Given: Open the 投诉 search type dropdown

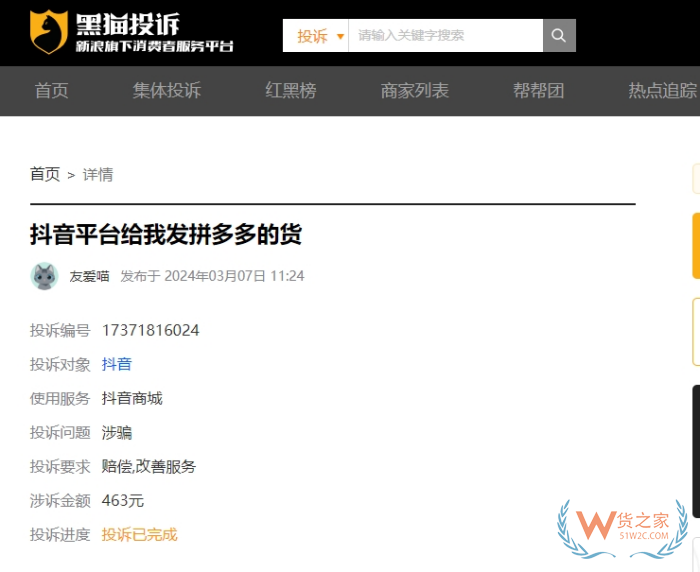Looking at the screenshot, I should (316, 35).
